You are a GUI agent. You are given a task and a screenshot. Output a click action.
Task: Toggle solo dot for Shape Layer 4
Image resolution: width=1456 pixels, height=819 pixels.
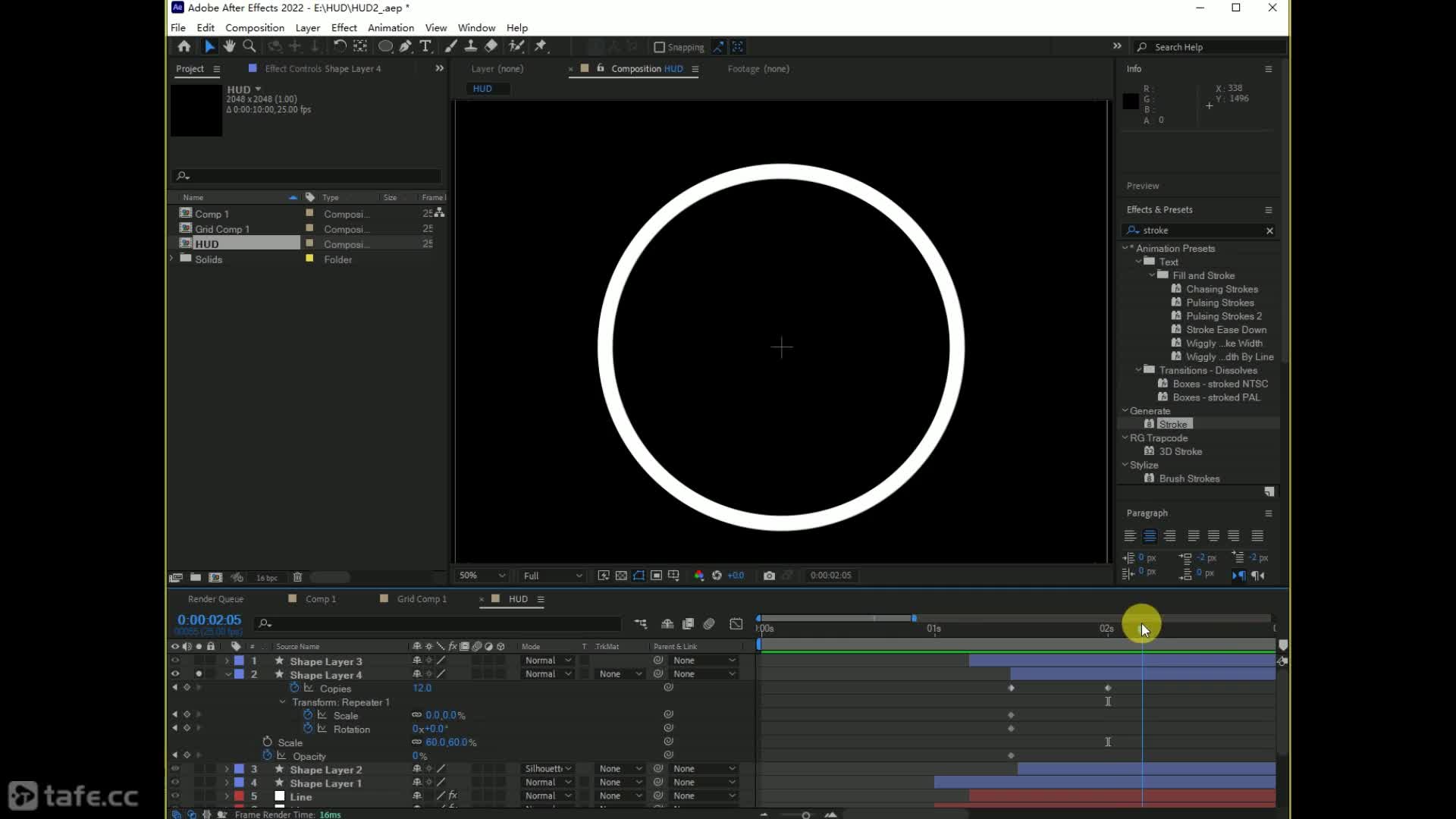[x=199, y=674]
